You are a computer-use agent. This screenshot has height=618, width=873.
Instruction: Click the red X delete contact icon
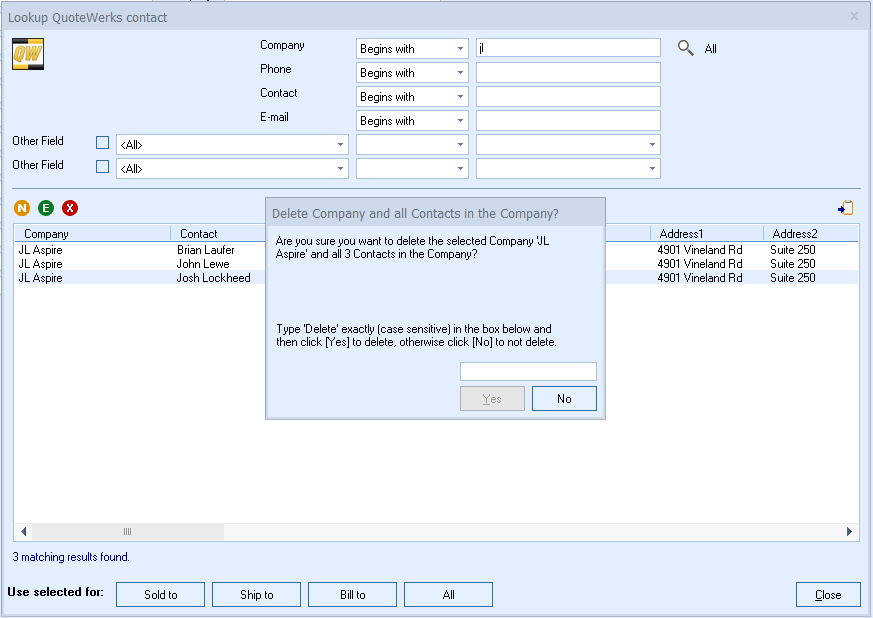pos(70,208)
